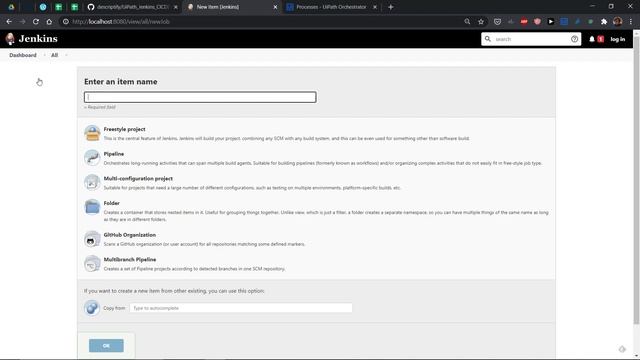Select the Multi-configuration project icon
Viewport: 640px width, 360px height.
pos(92,182)
